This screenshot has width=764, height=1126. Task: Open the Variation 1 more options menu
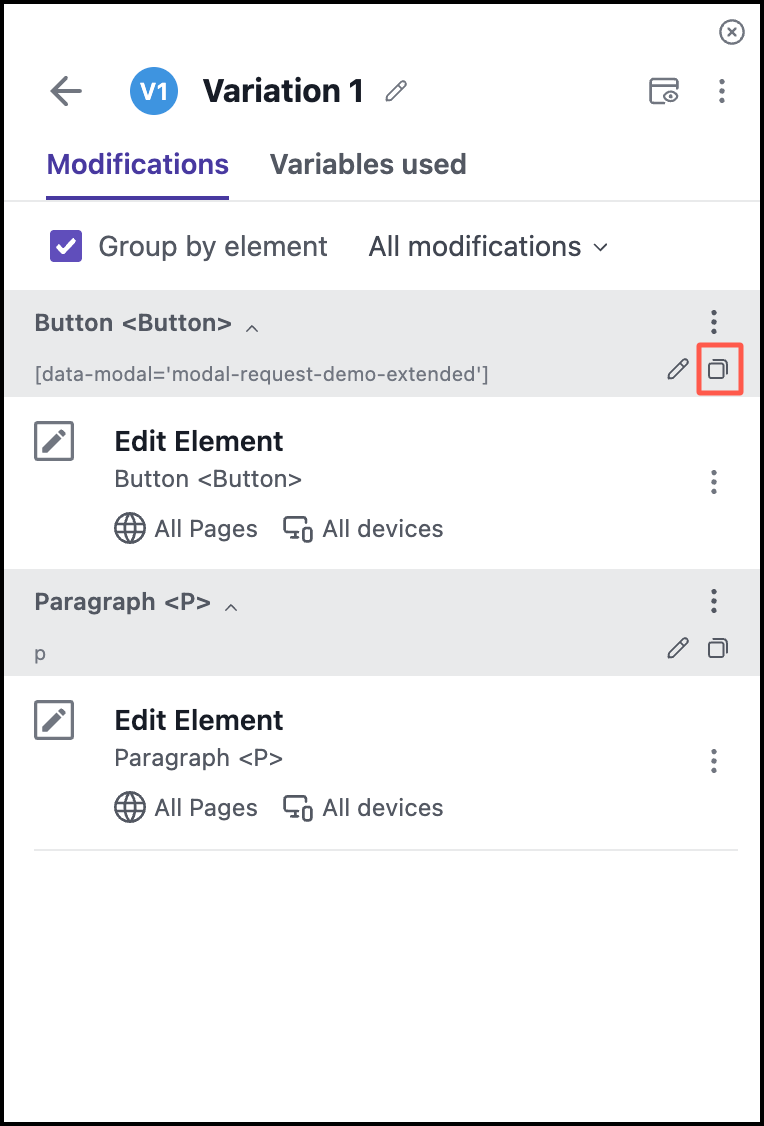pyautogui.click(x=722, y=92)
